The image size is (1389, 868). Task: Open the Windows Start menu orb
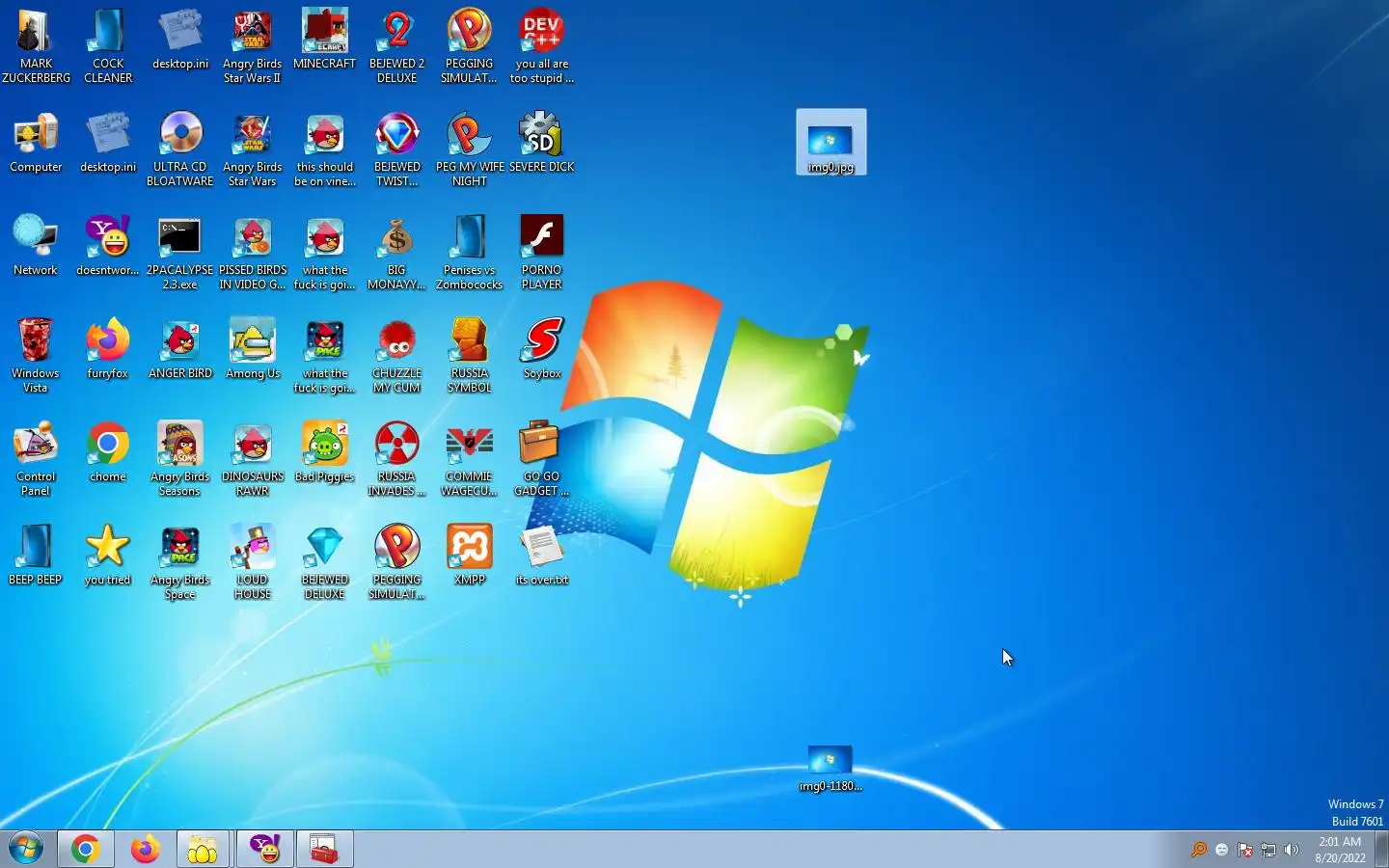click(26, 849)
